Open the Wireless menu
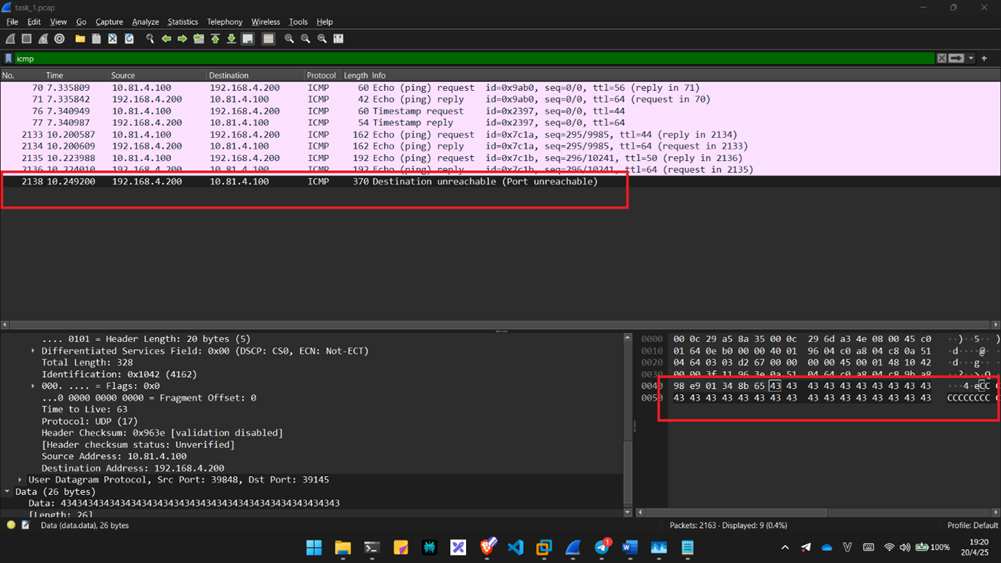1001x563 pixels. (266, 22)
